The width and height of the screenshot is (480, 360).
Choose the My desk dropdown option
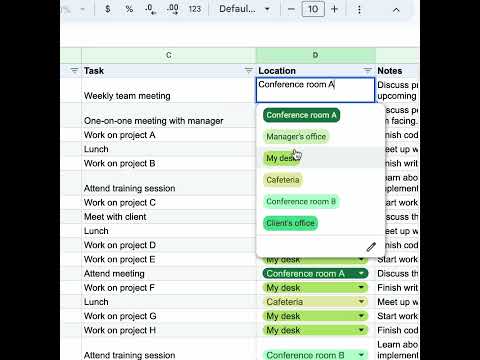[282, 158]
